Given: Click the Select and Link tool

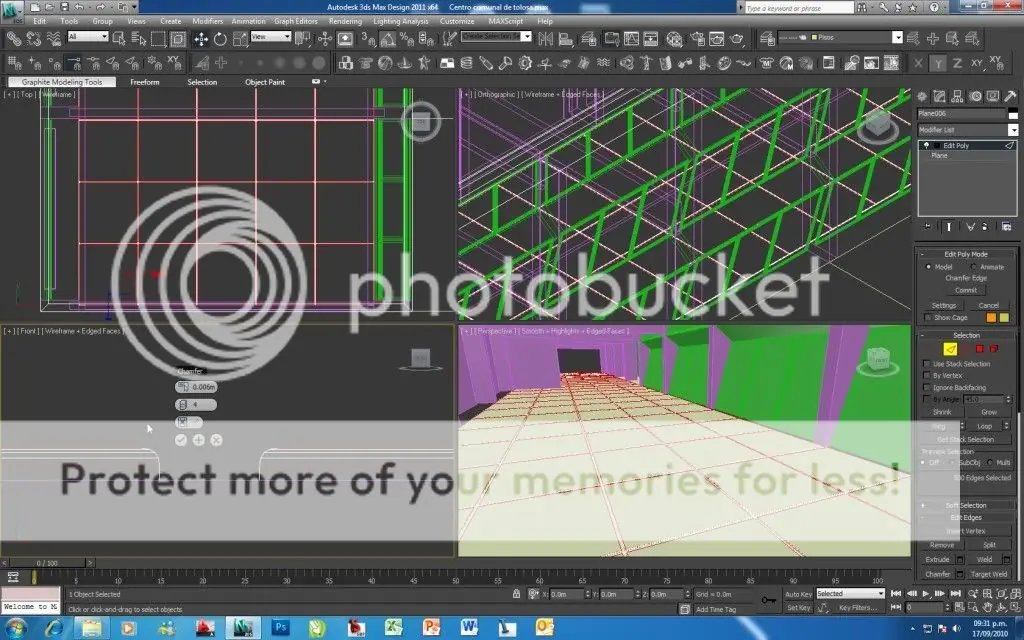Looking at the screenshot, I should [14, 39].
